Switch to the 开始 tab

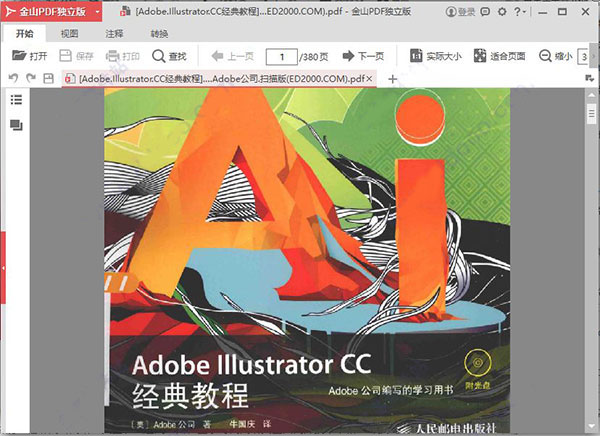(x=24, y=34)
